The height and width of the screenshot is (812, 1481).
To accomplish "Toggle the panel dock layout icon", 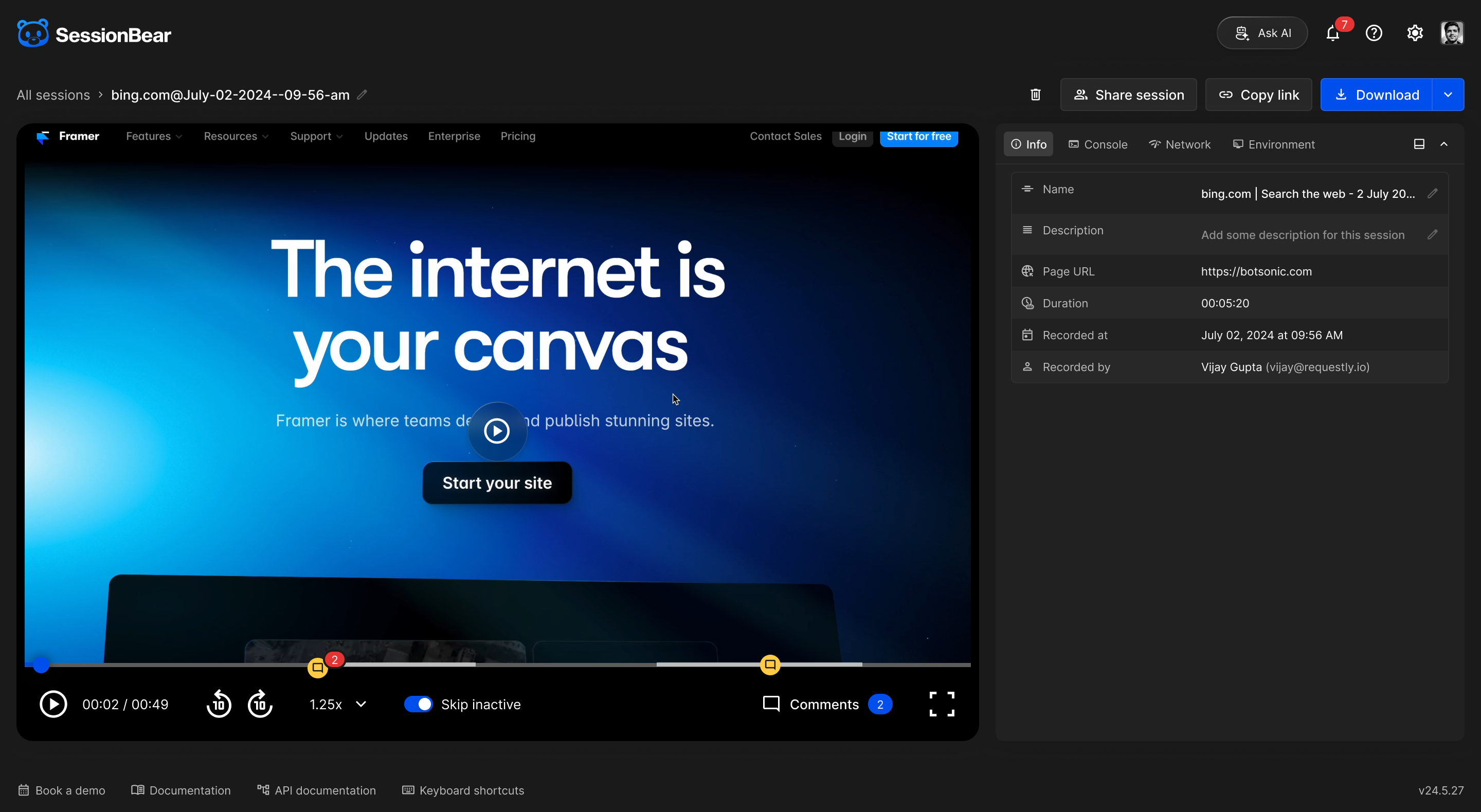I will 1419,144.
